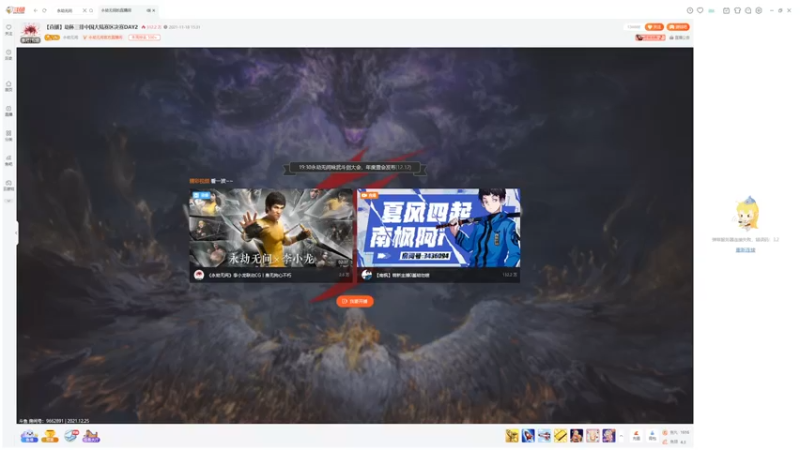
Task: Go back with the left arrow button
Action: tap(35, 10)
